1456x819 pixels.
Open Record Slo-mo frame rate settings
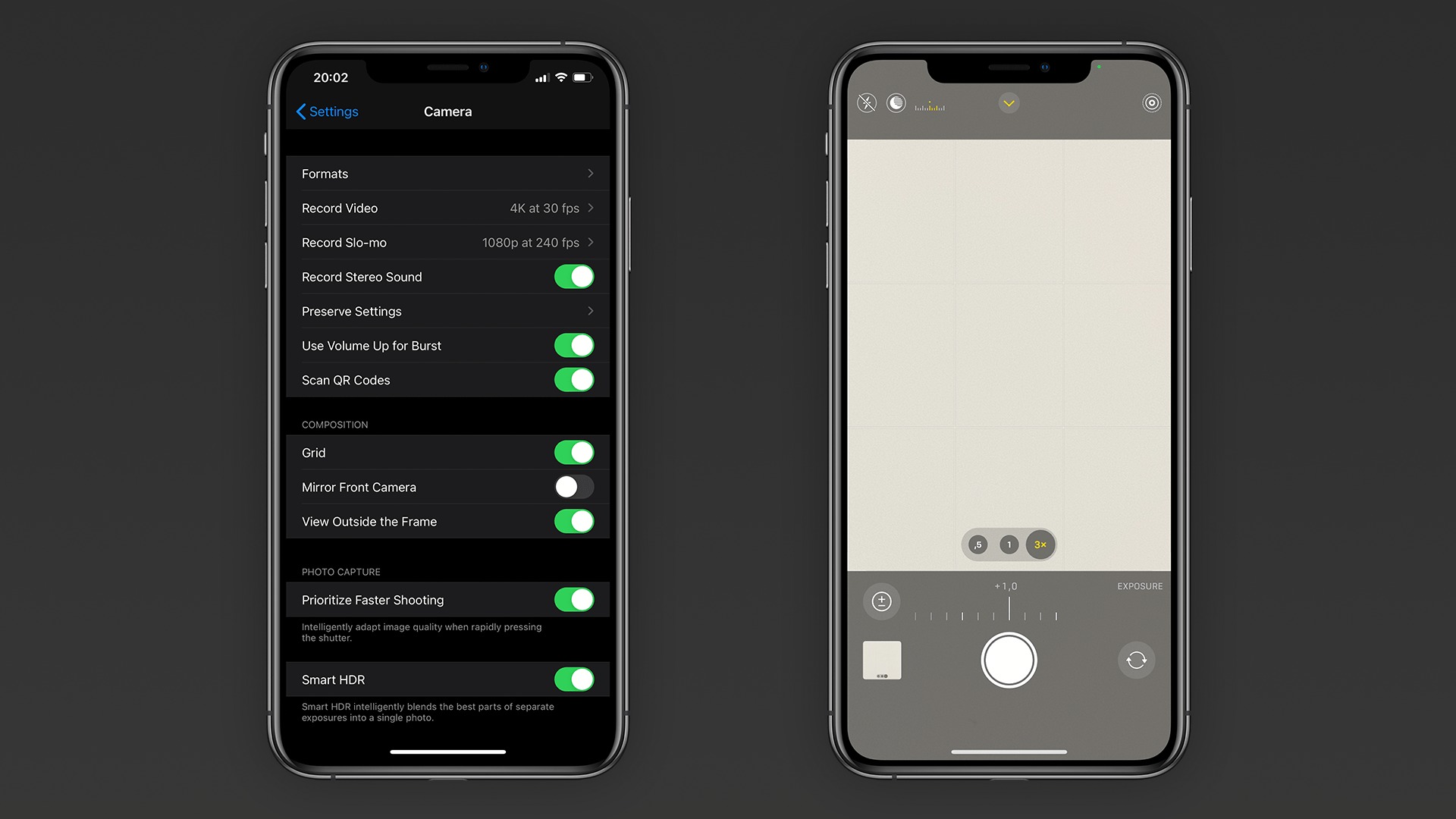pyautogui.click(x=447, y=242)
